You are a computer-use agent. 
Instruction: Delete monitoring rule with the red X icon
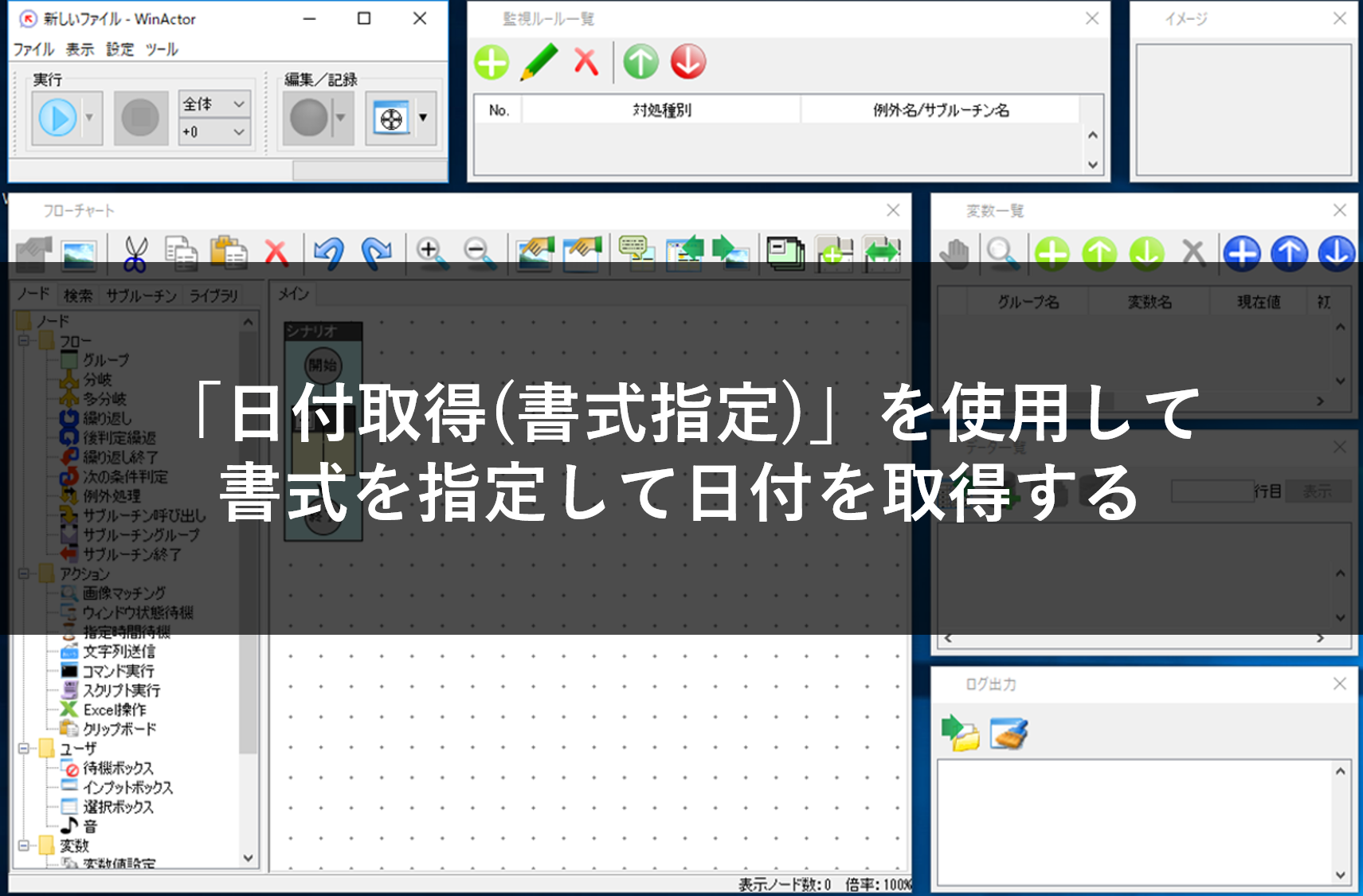pyautogui.click(x=586, y=62)
